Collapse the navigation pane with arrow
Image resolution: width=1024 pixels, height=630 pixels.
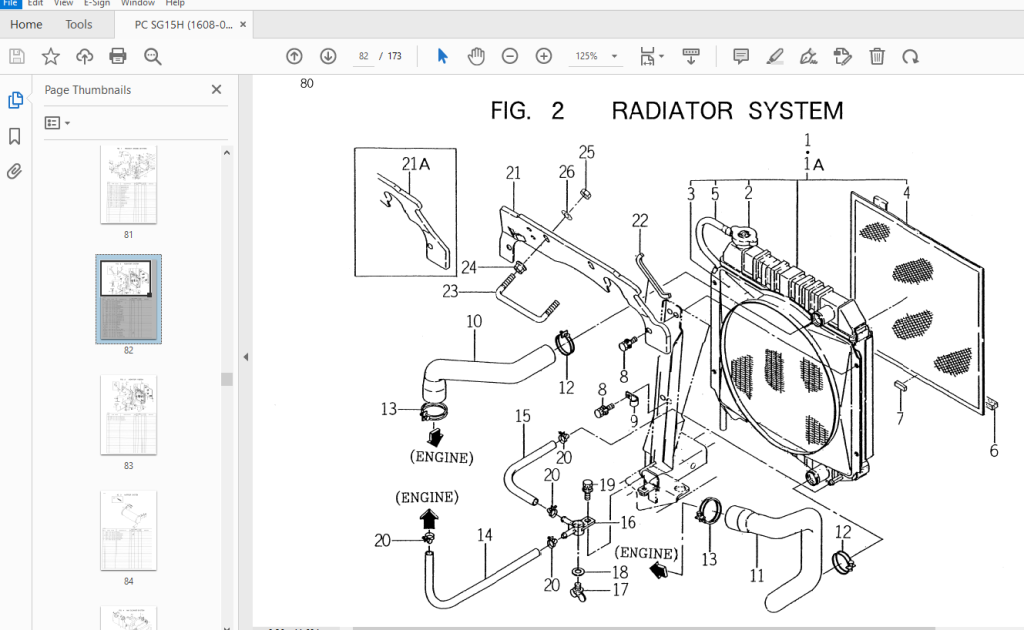(x=246, y=357)
